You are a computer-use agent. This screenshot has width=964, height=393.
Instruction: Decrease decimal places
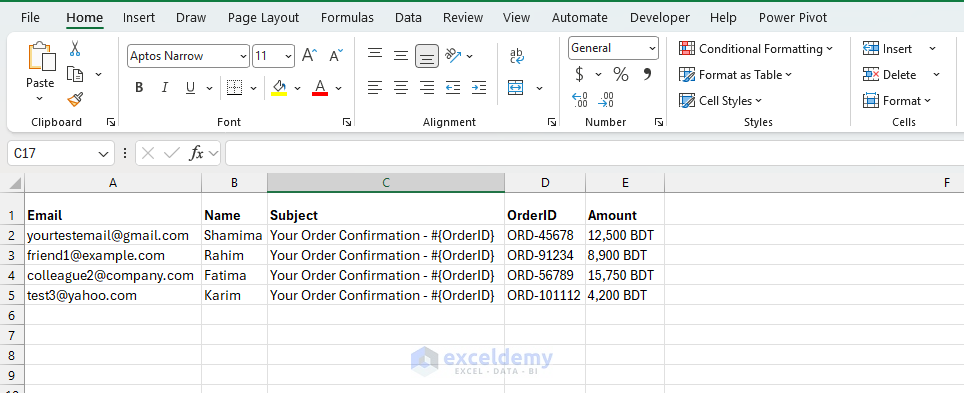(x=606, y=100)
